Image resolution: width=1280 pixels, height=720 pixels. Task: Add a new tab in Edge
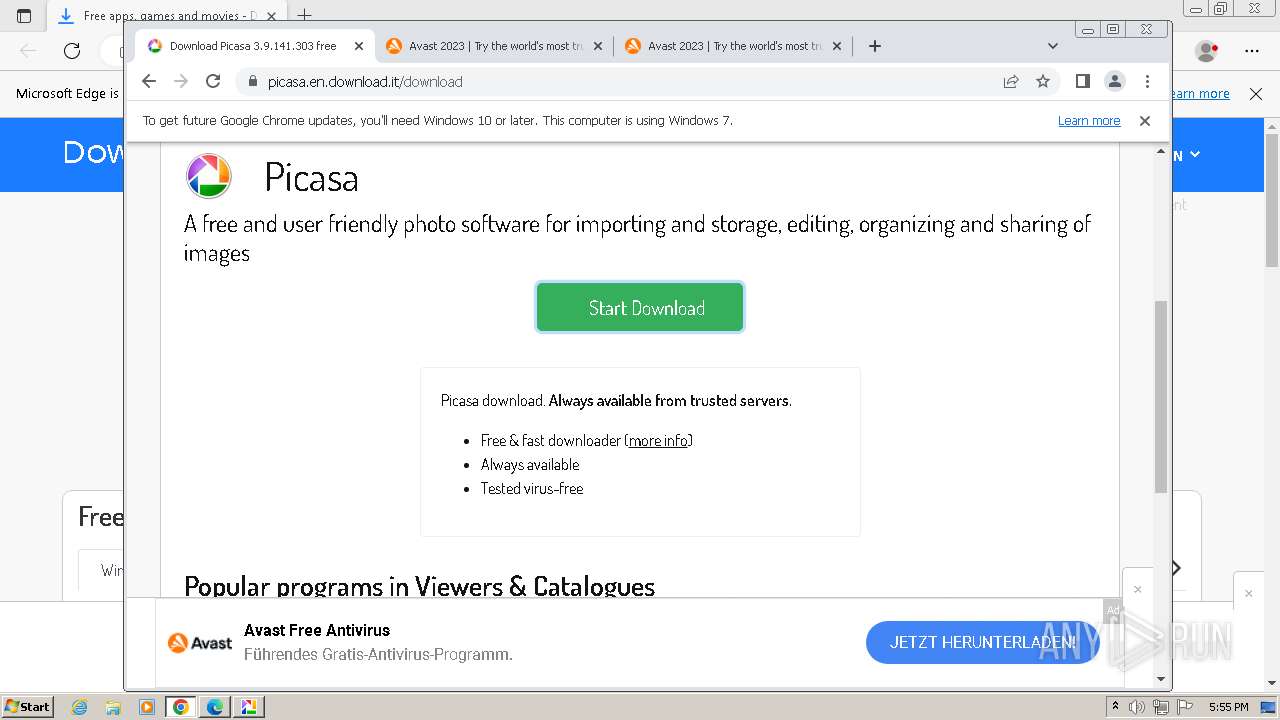tap(305, 16)
